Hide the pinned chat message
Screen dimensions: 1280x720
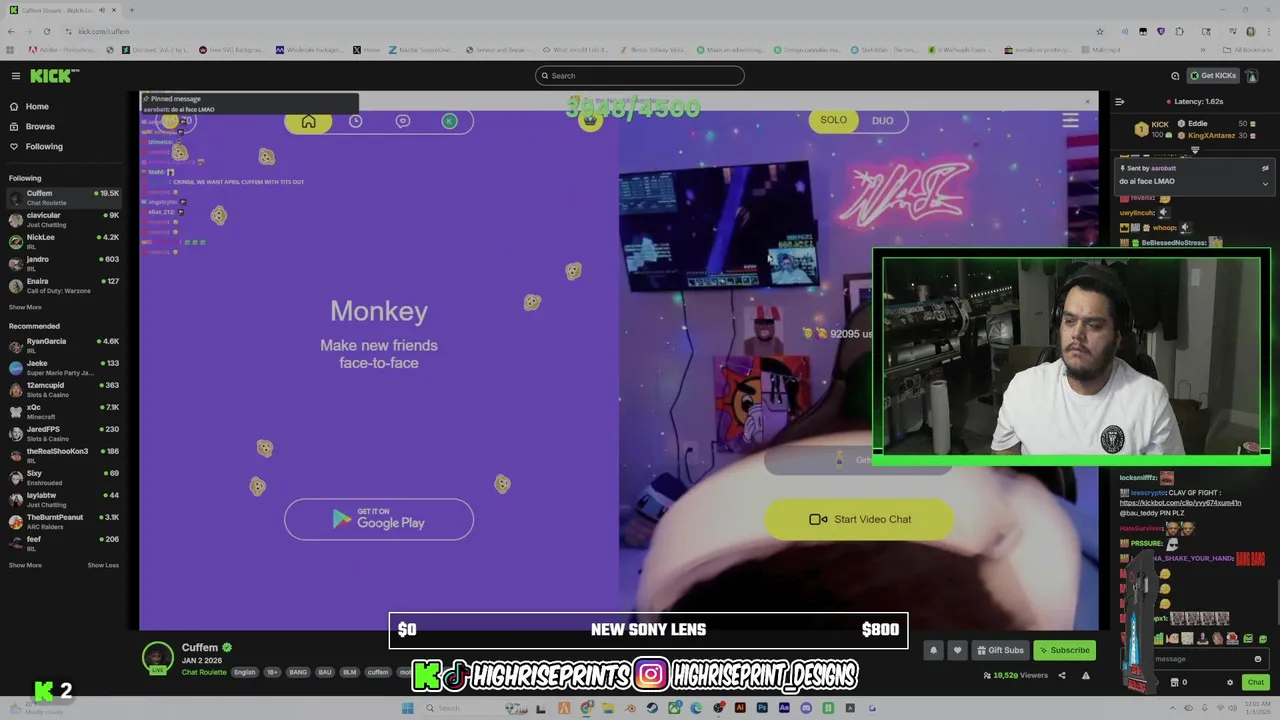1265,168
